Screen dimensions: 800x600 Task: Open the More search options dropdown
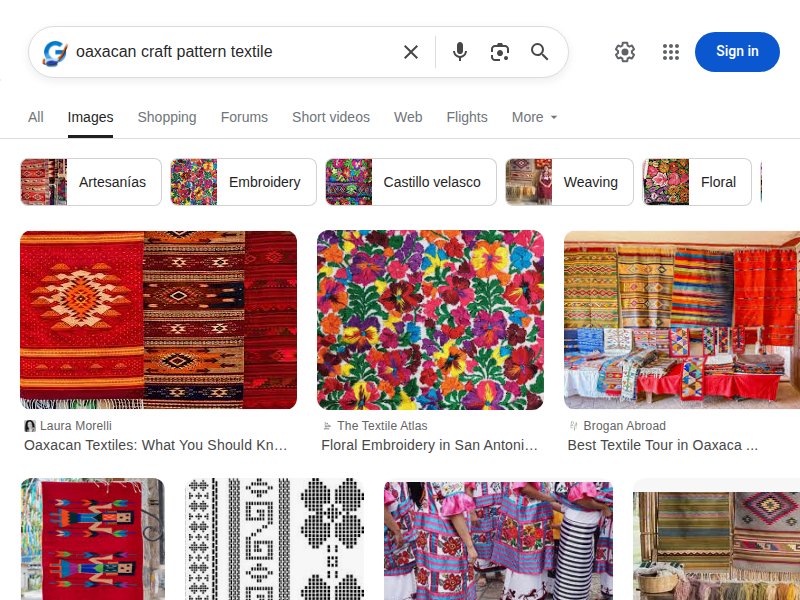tap(534, 117)
